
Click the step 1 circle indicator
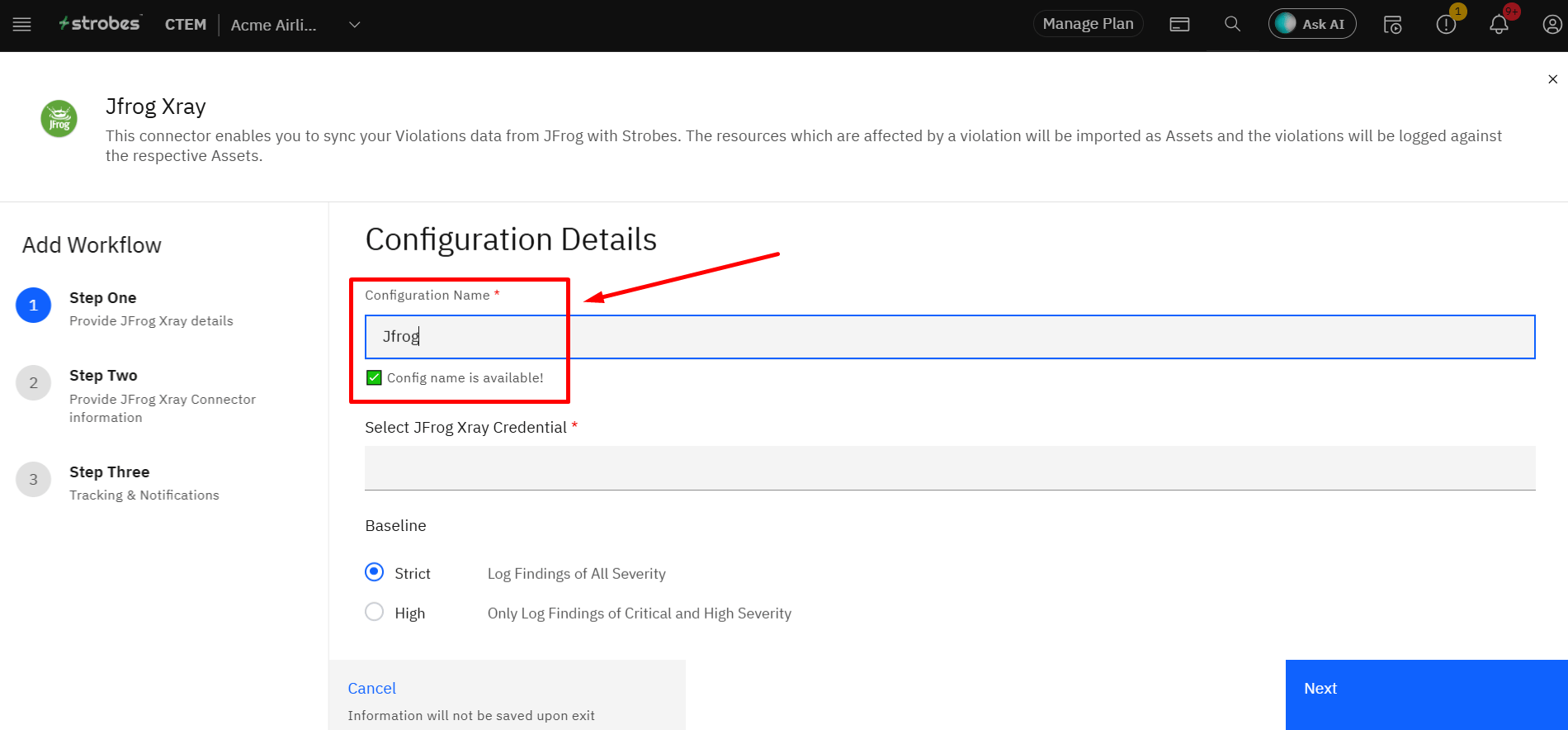point(34,306)
